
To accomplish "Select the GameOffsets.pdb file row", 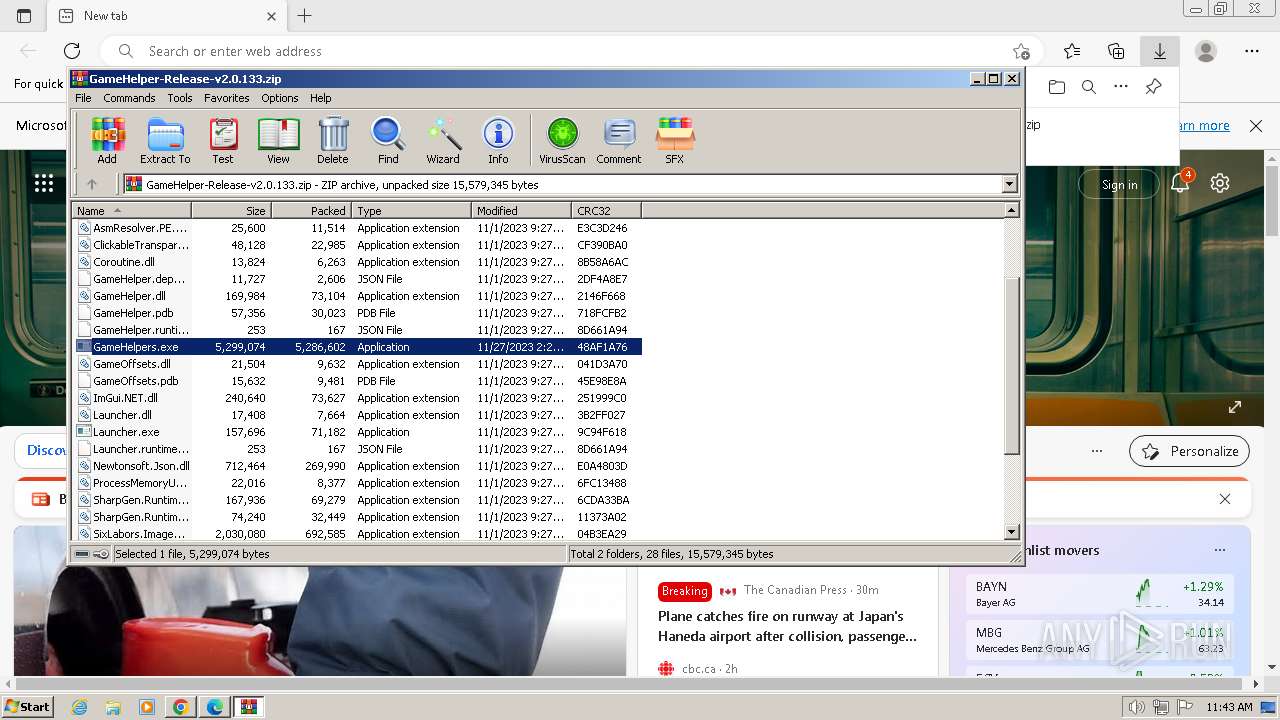I will click(359, 381).
